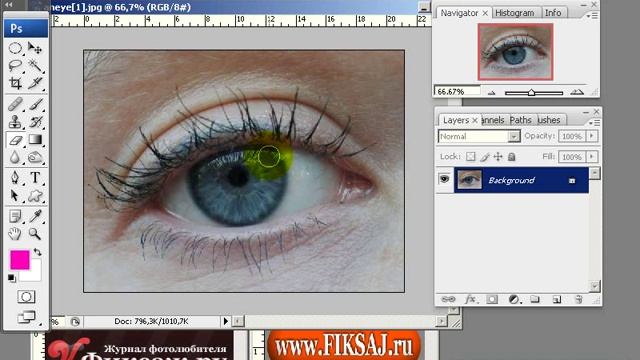Select the Brush tool
This screenshot has width=640, height=360.
coord(35,104)
